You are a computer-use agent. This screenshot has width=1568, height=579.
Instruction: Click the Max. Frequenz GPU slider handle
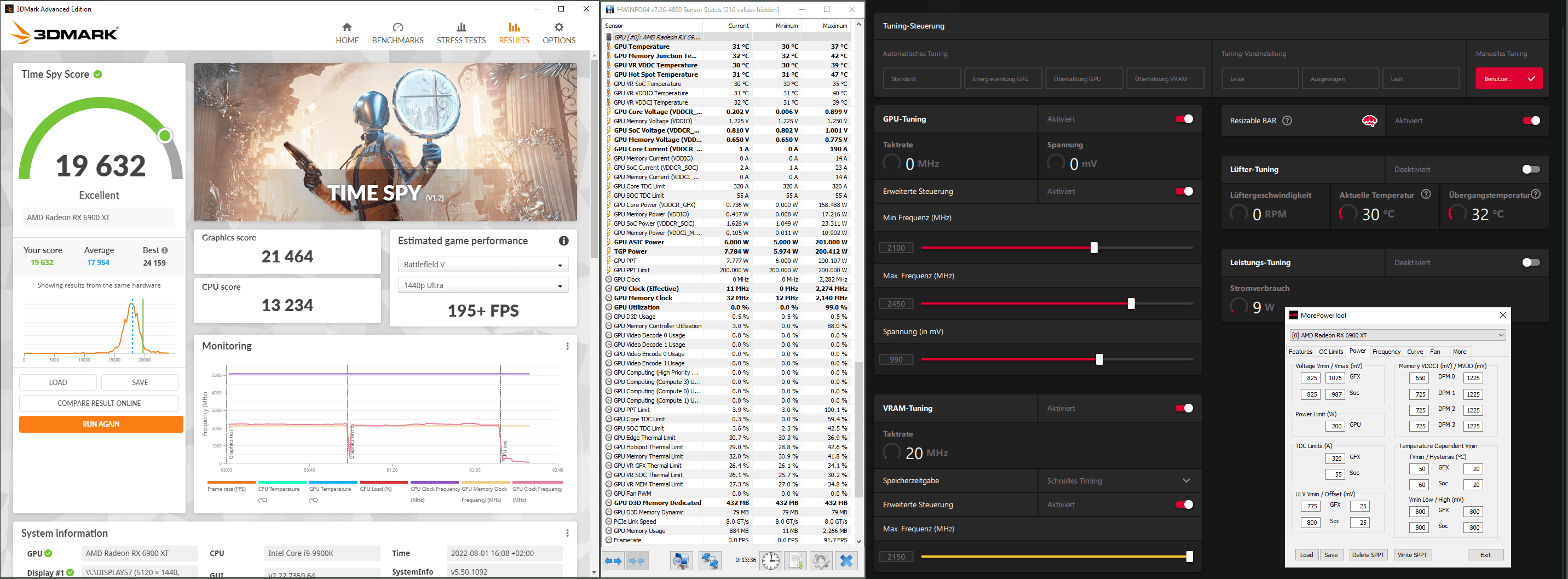pos(1131,303)
